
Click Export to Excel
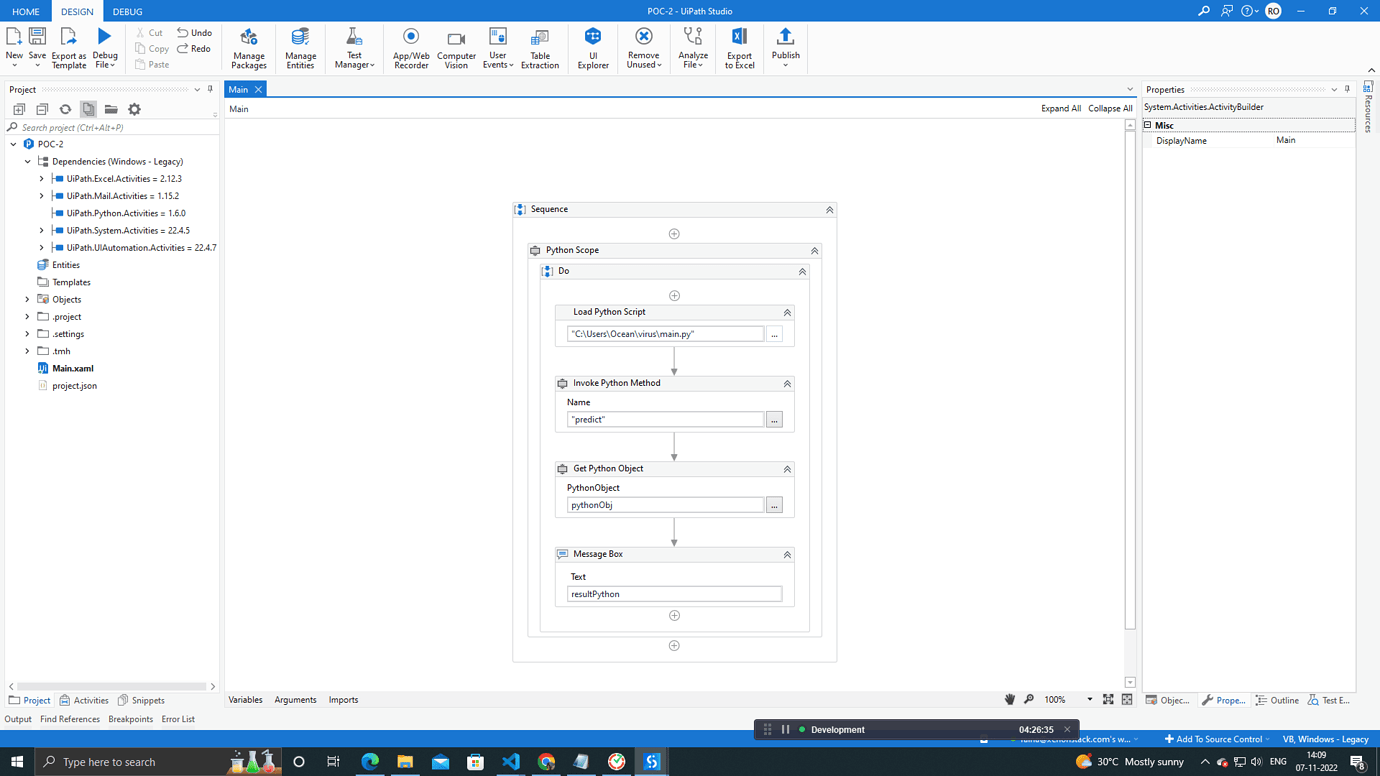pos(739,48)
